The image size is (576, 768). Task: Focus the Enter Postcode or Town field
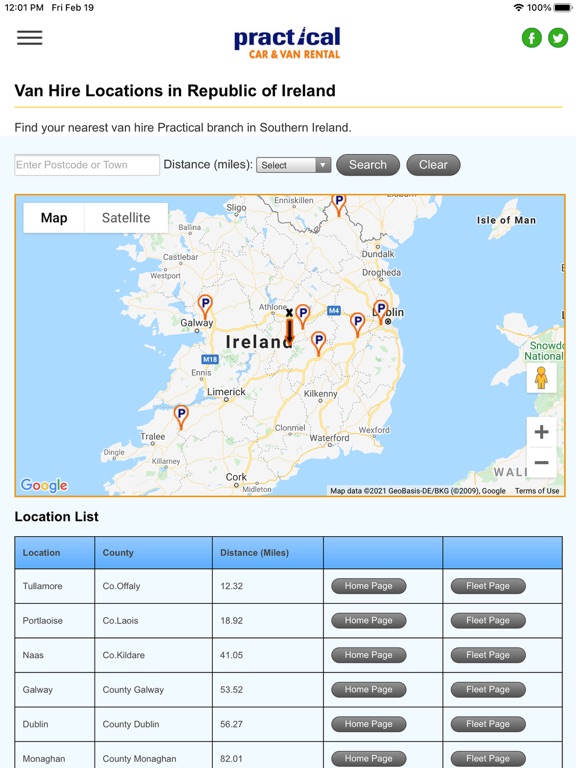pos(87,165)
